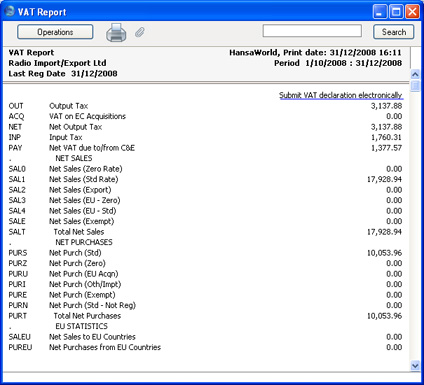Minimize the VAT Report window
The width and height of the screenshot is (424, 385).
(380, 12)
